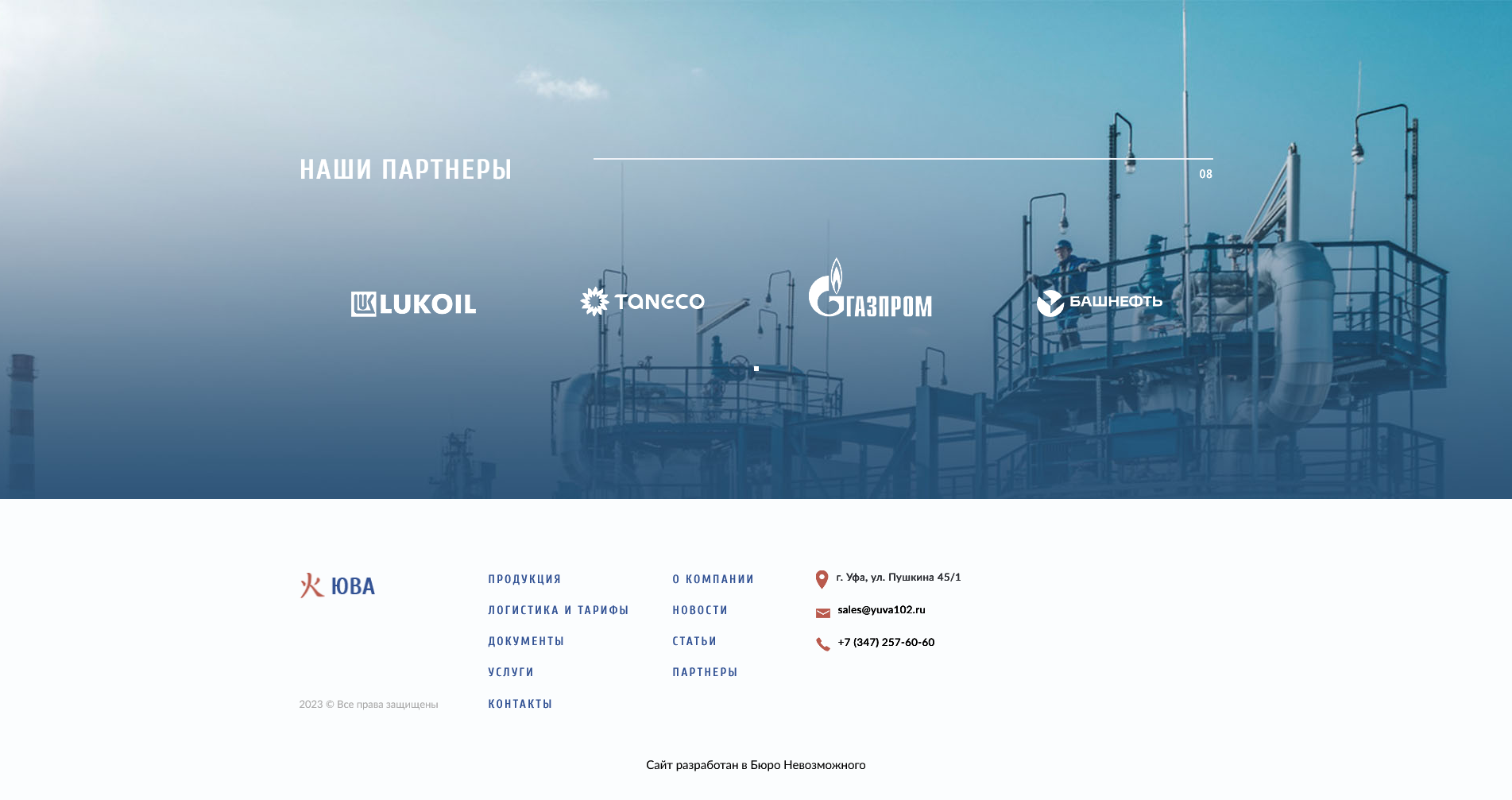This screenshot has height=800, width=1512.
Task: Click the Наши партнеры section heading
Action: [405, 169]
